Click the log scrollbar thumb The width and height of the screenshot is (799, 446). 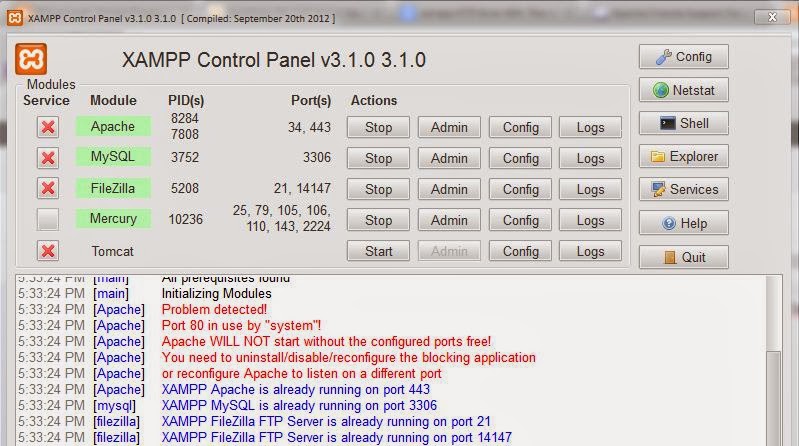tap(774, 398)
